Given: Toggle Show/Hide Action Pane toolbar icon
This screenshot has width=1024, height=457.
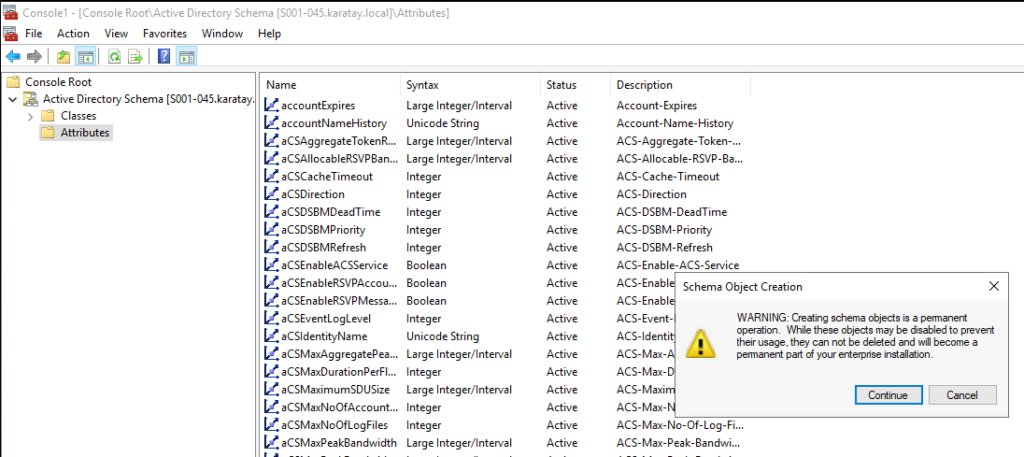Looking at the screenshot, I should pyautogui.click(x=186, y=57).
